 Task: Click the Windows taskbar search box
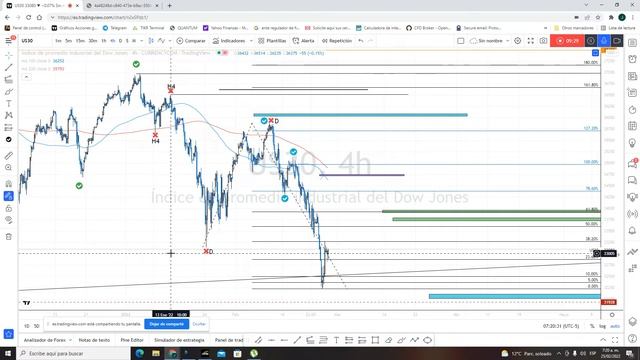coord(73,353)
